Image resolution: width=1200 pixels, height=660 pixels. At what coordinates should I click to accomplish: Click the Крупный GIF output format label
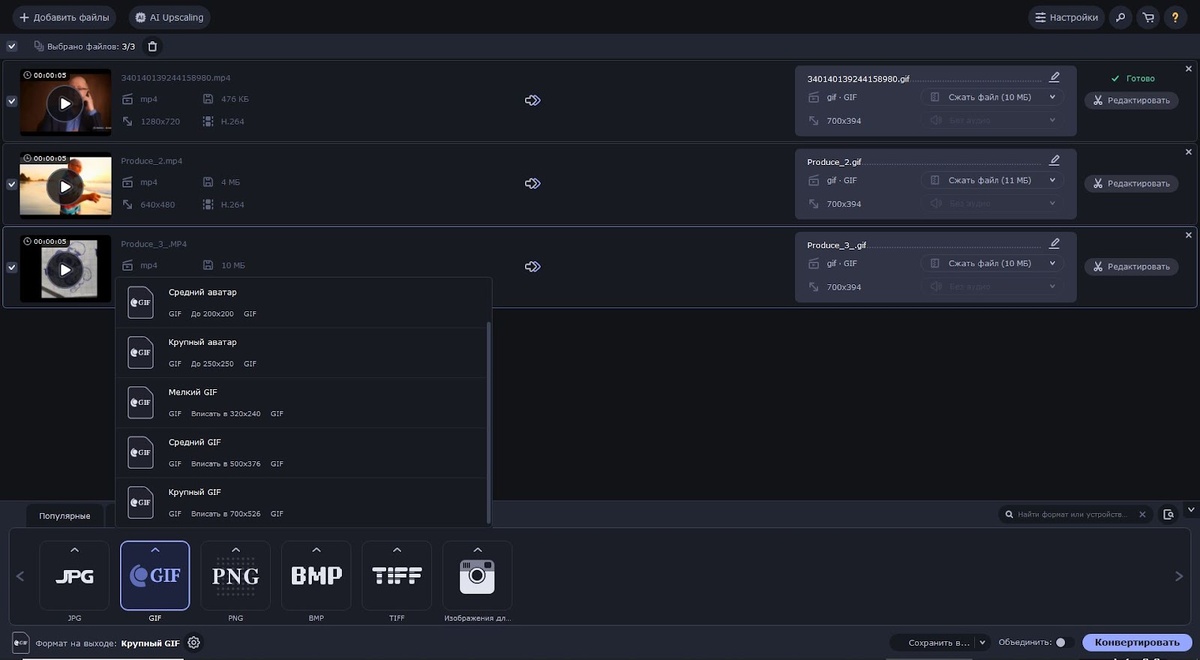pyautogui.click(x=151, y=643)
